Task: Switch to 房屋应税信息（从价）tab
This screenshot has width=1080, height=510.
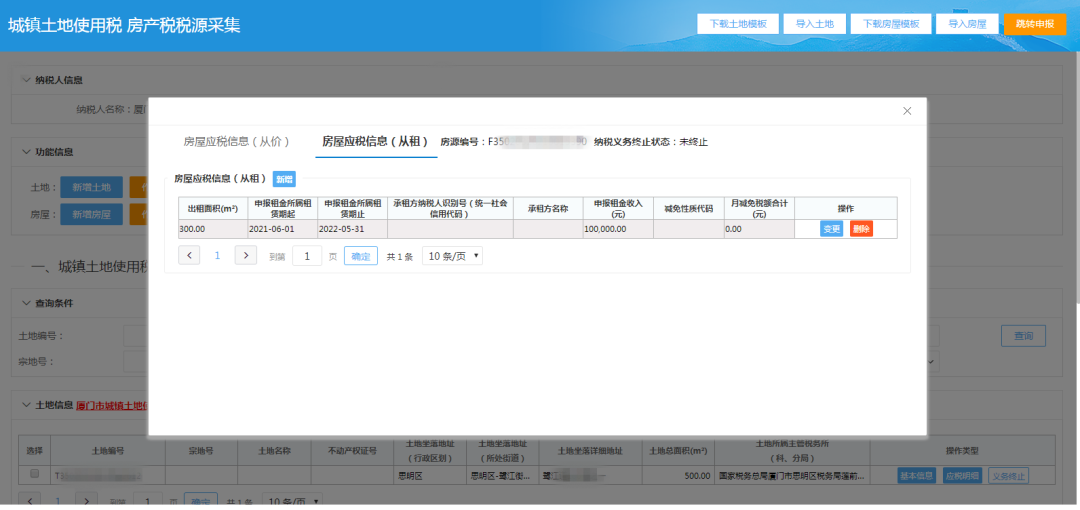Action: coord(236,142)
